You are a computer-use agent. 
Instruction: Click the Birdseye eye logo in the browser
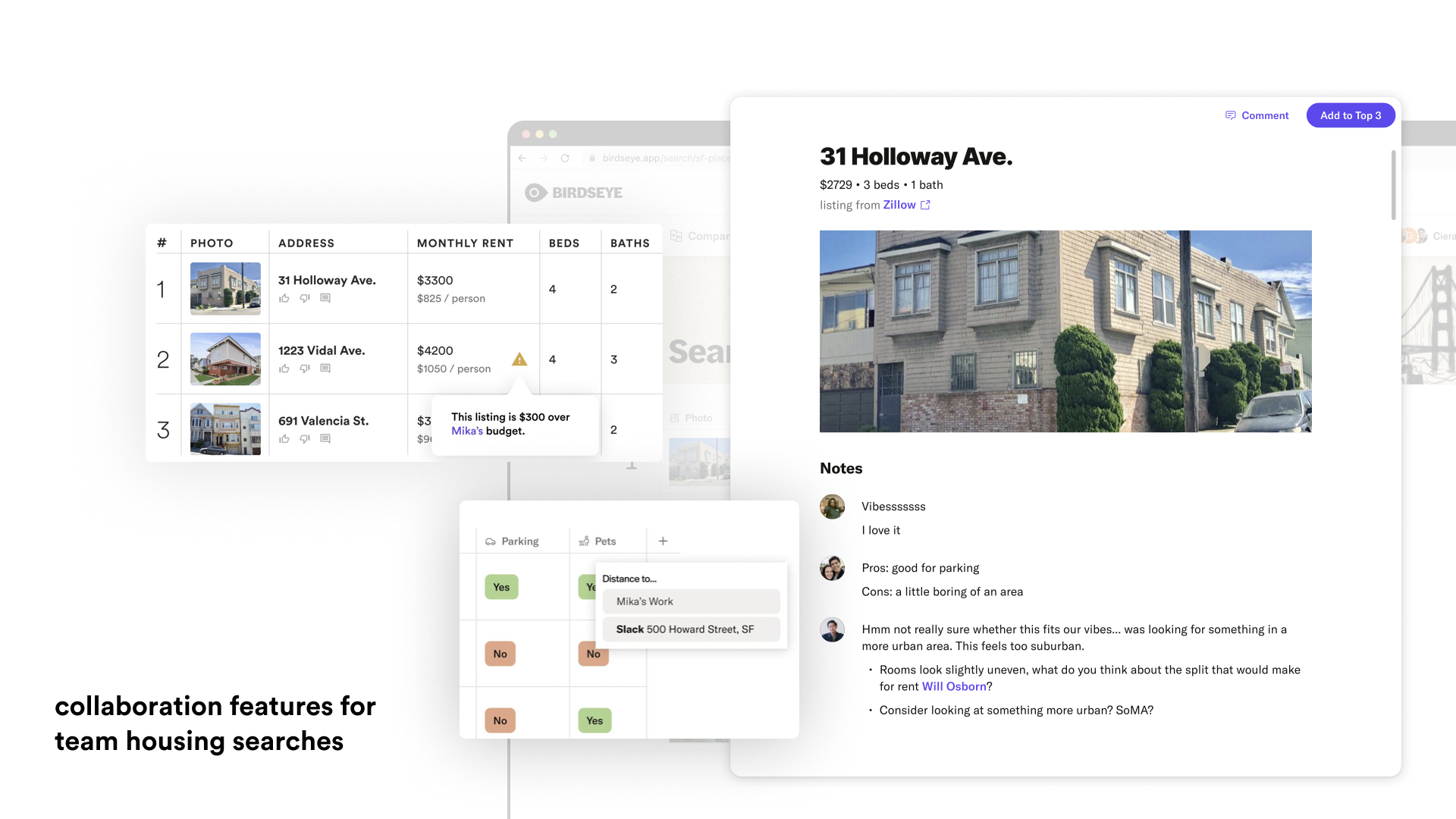pyautogui.click(x=535, y=193)
